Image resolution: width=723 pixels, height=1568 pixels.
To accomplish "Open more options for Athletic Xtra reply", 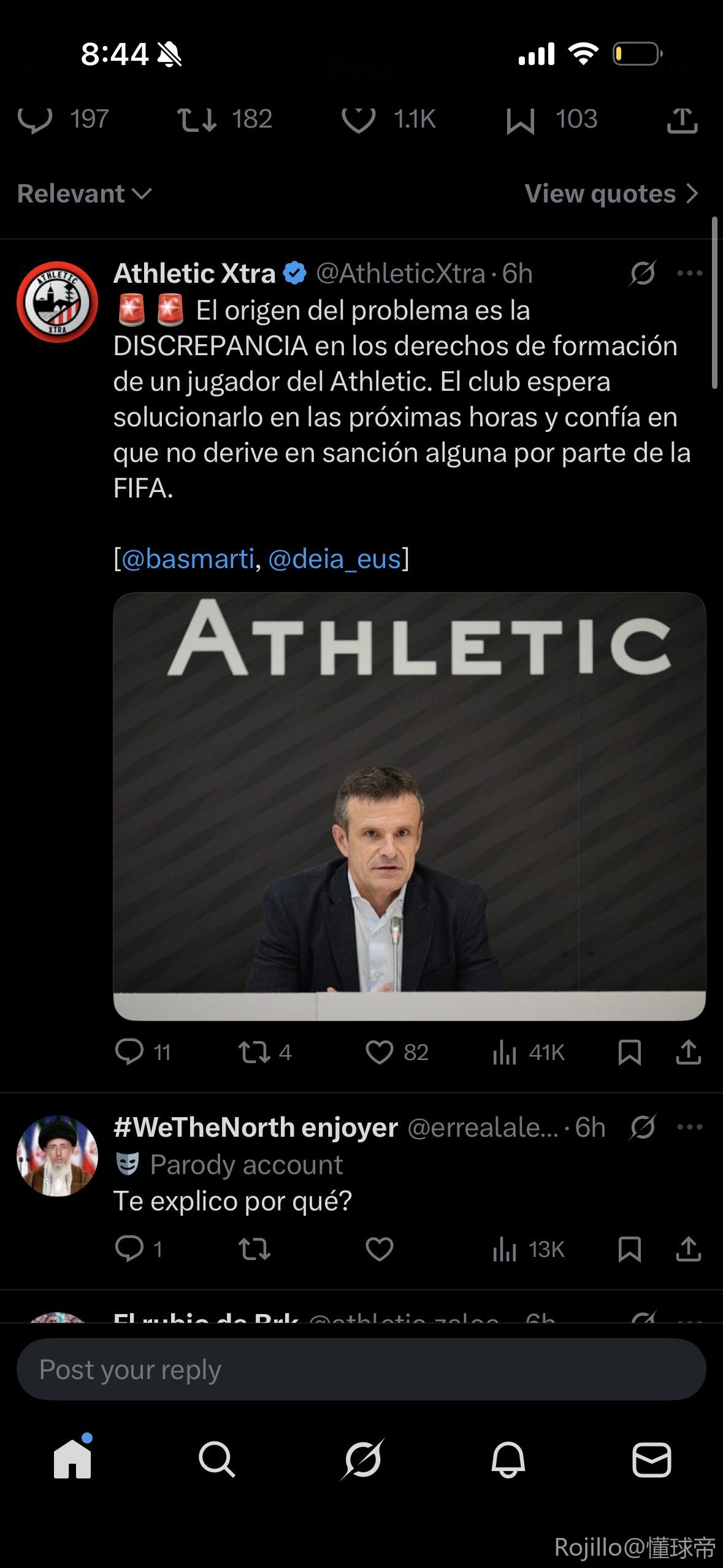I will click(689, 274).
